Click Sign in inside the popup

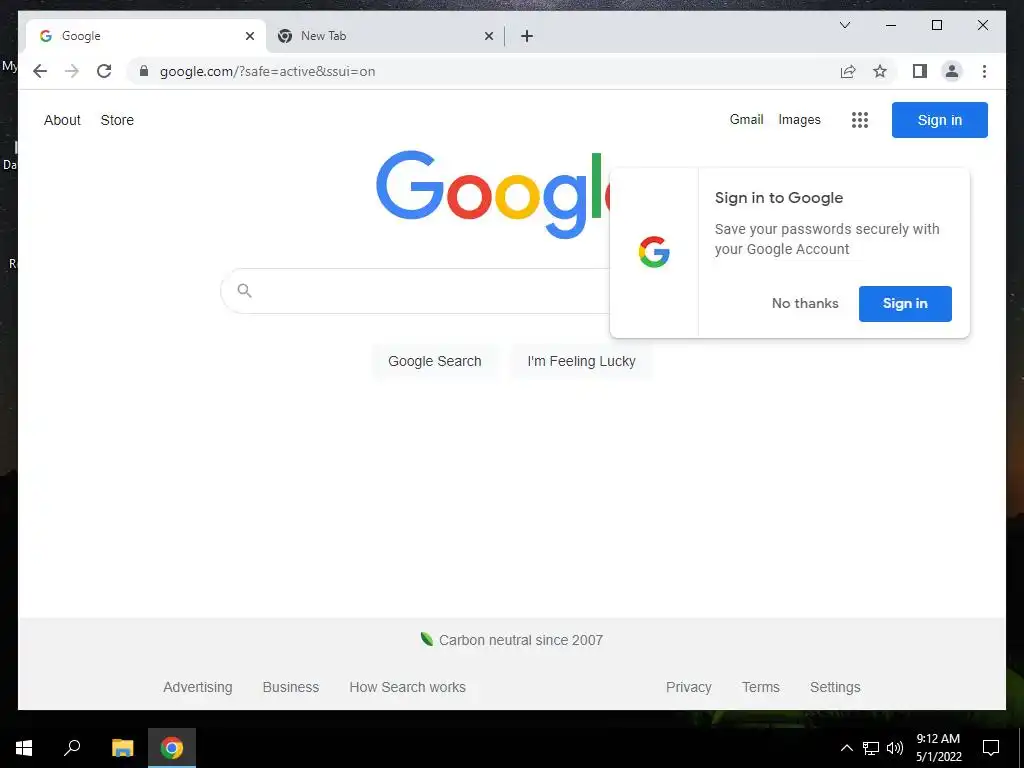click(x=905, y=303)
